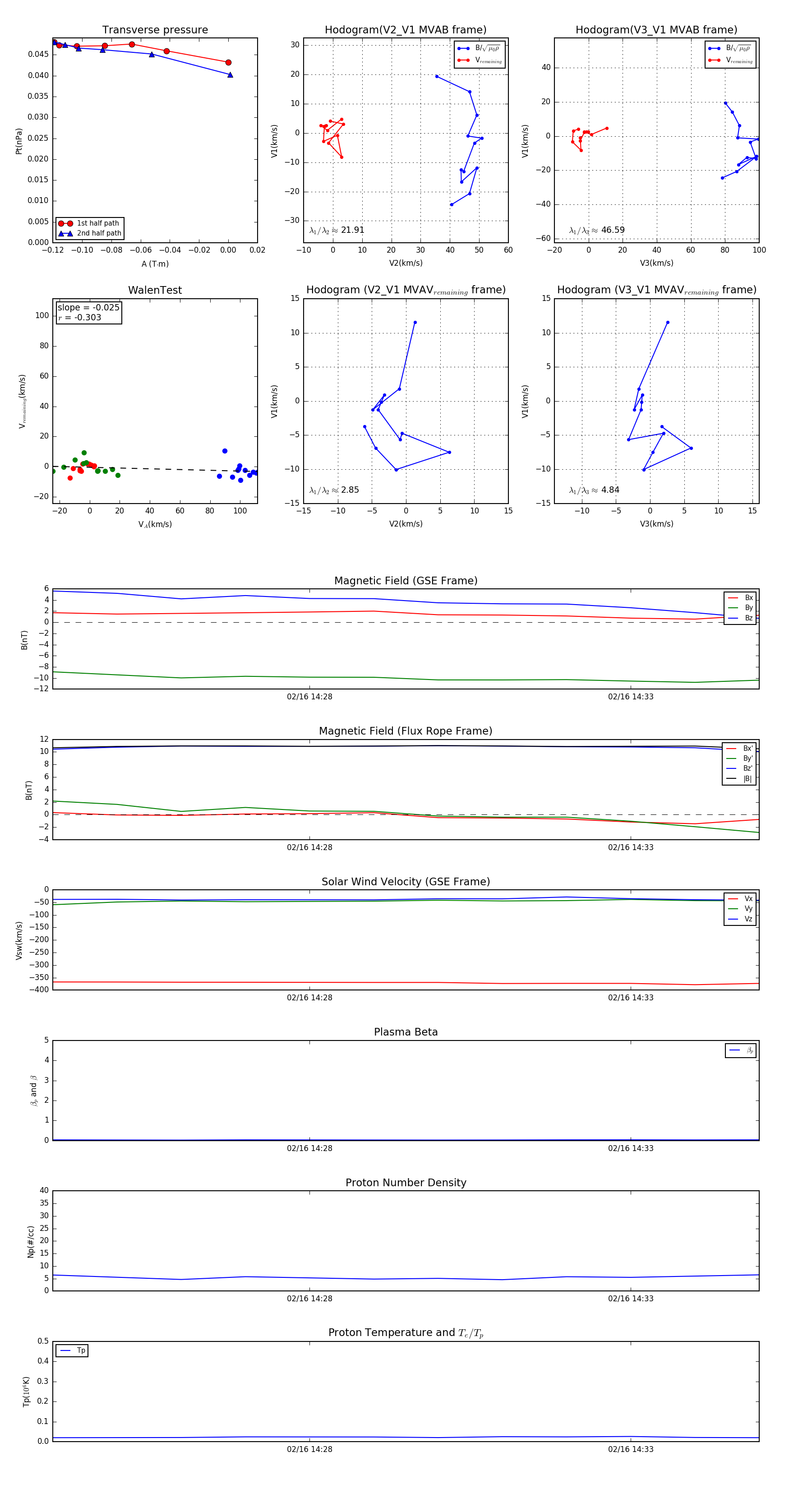Click the 'A (T·m)' x-axis label

click(x=155, y=264)
